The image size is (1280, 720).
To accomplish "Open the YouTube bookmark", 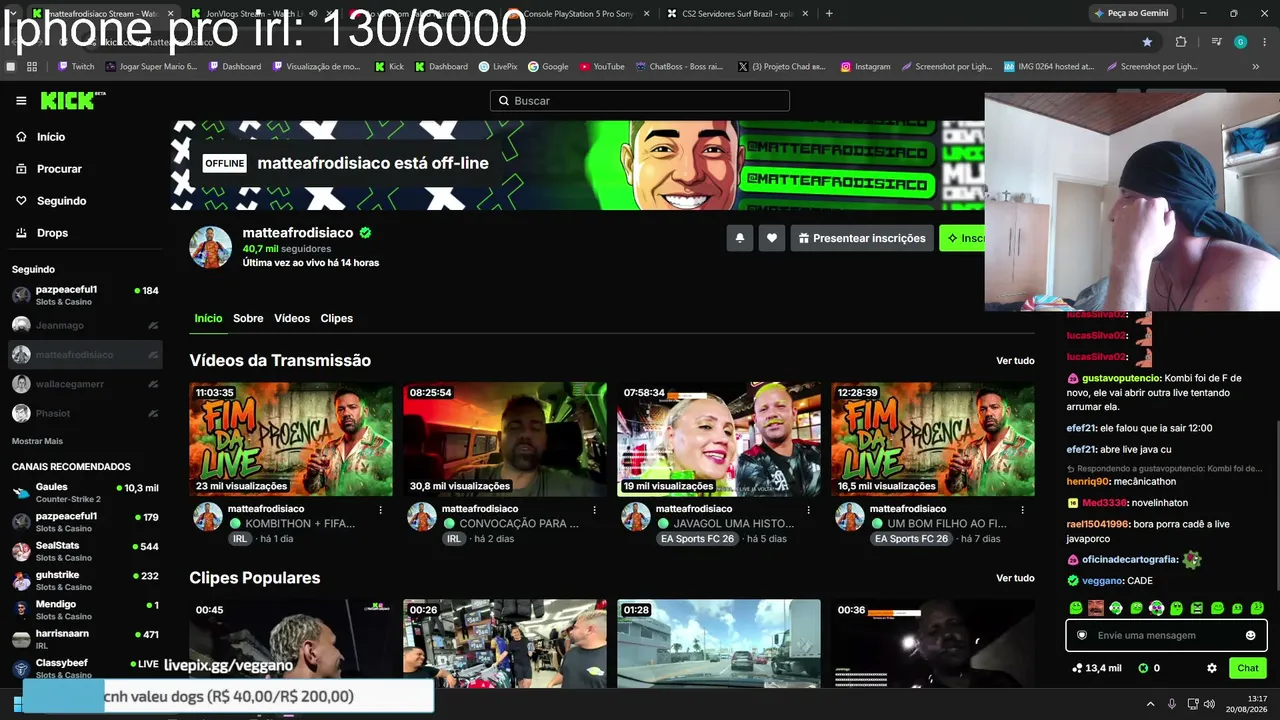I will 602,67.
